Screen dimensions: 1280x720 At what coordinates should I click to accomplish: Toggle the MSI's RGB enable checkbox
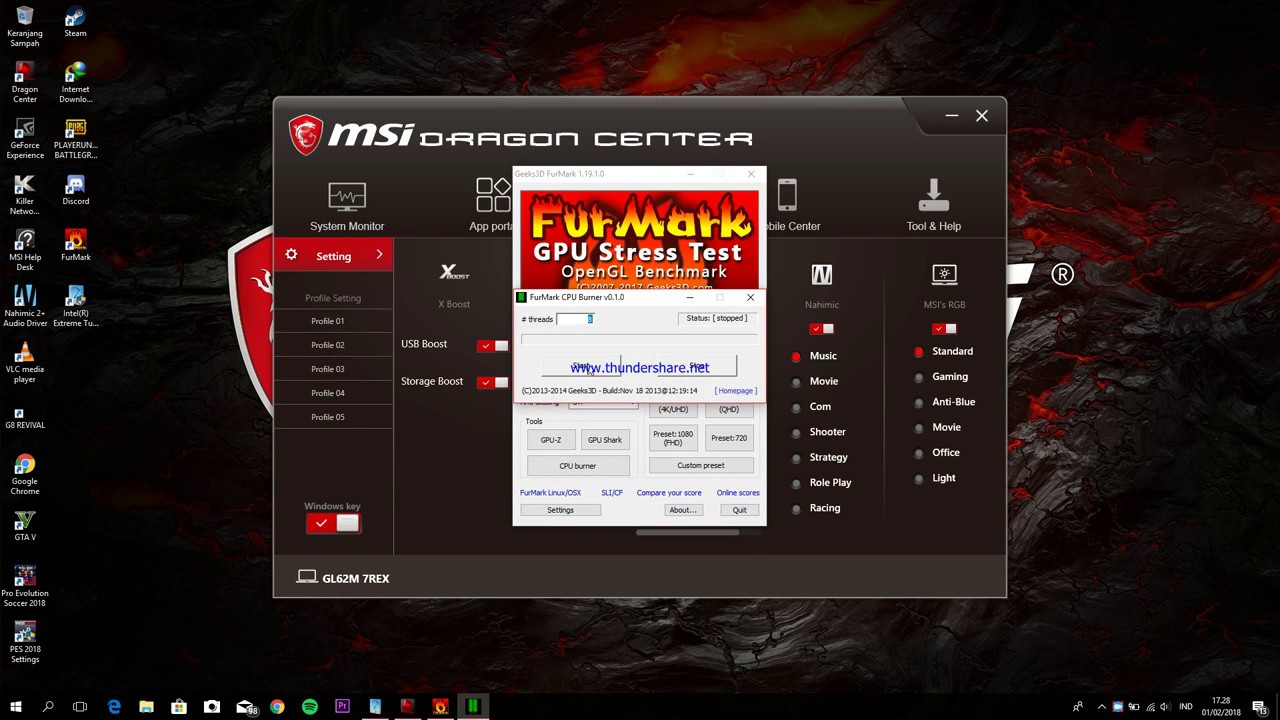[944, 329]
